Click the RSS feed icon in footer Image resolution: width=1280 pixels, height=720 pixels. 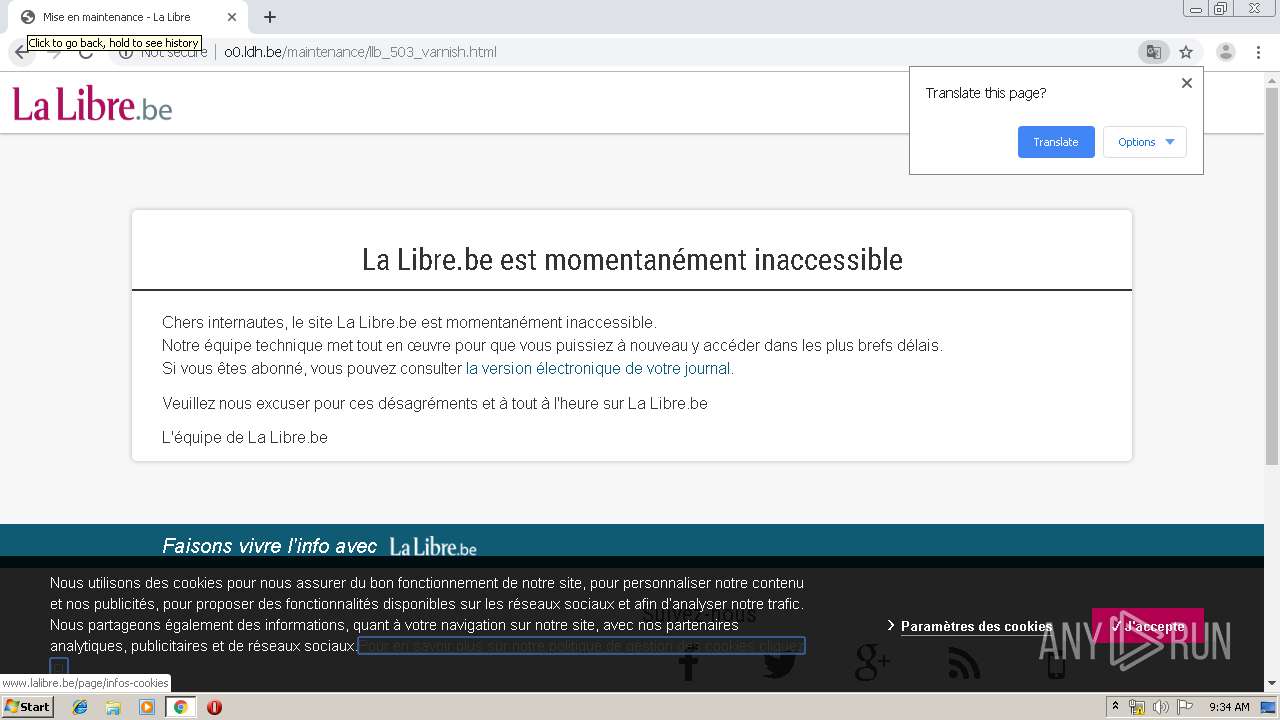pos(964,662)
